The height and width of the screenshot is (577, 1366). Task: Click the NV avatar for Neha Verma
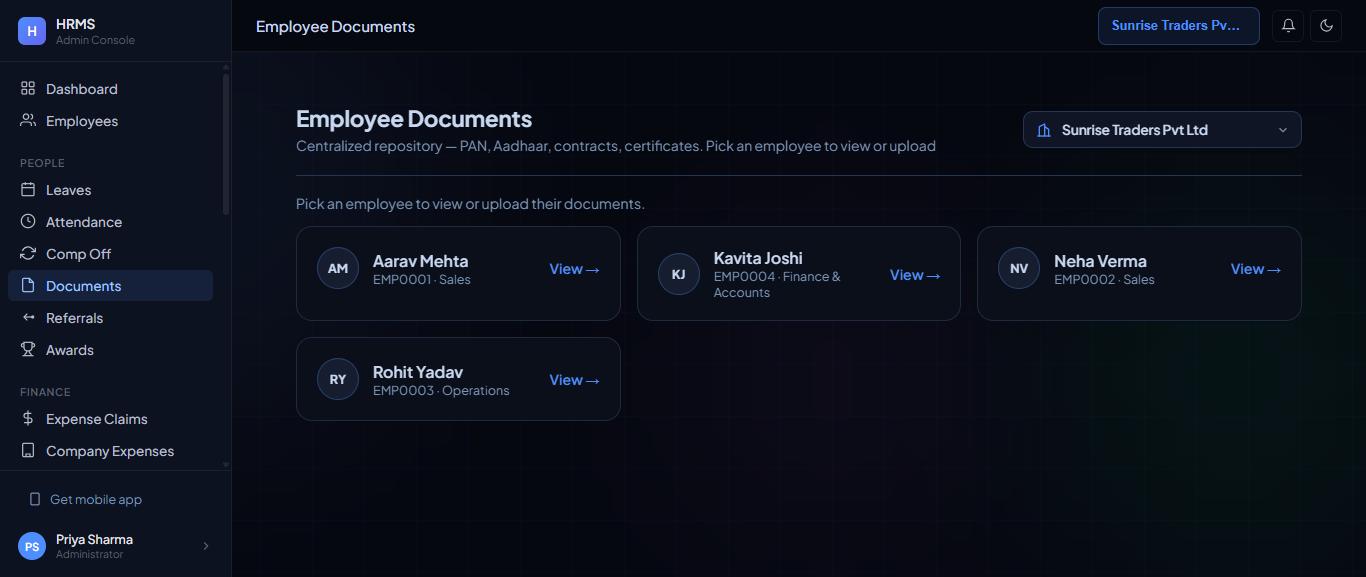[1019, 269]
